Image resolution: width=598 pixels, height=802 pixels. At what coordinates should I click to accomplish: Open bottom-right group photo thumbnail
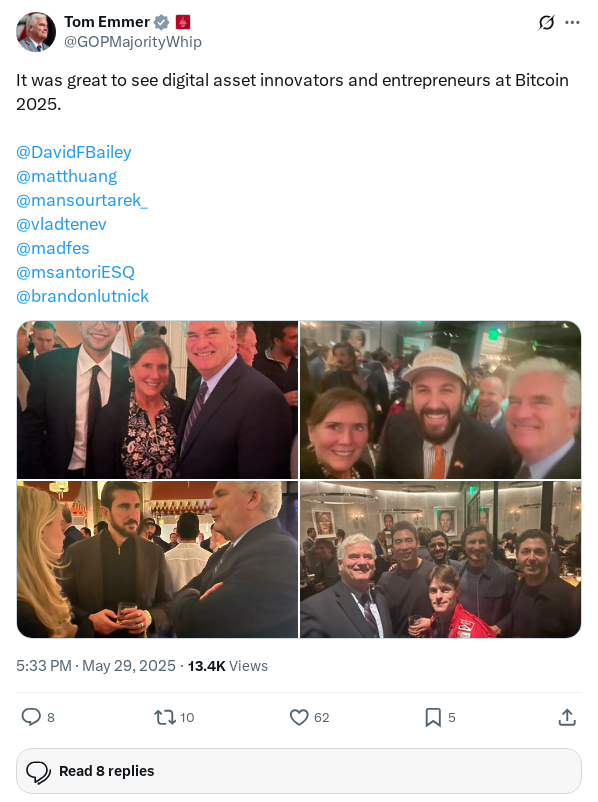tap(440, 559)
